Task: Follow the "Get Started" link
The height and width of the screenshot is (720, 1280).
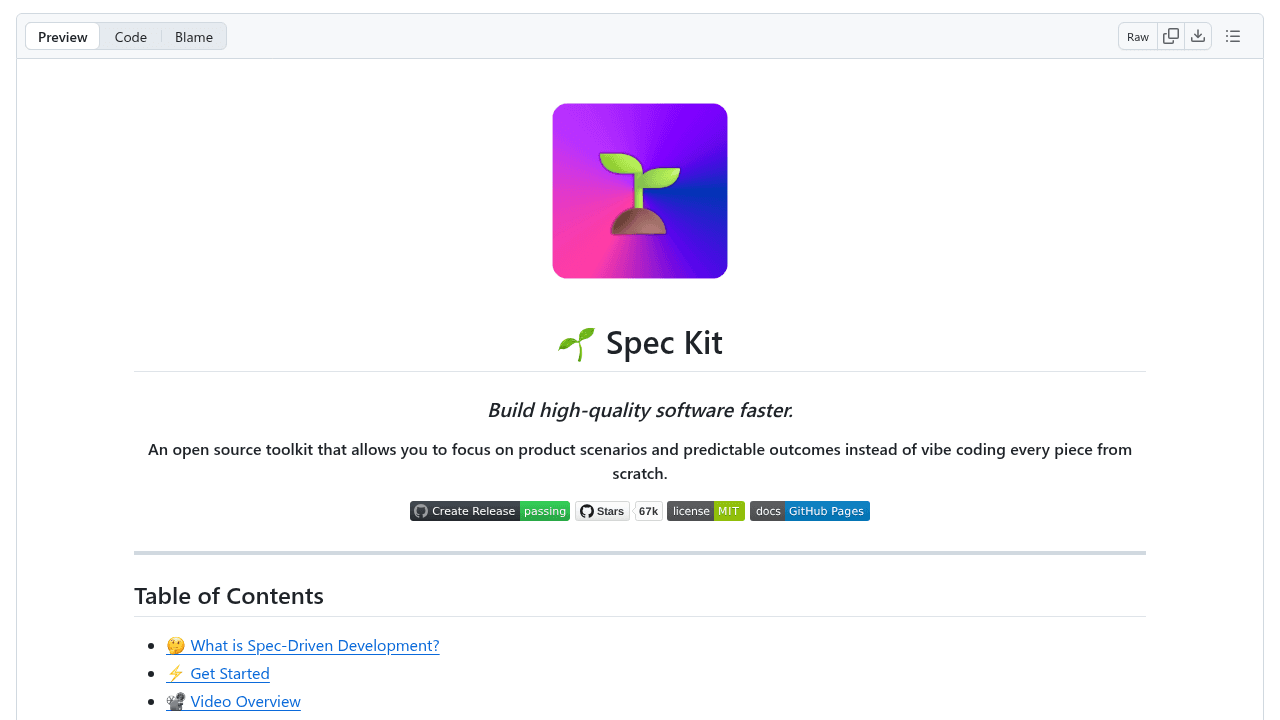Action: point(228,673)
